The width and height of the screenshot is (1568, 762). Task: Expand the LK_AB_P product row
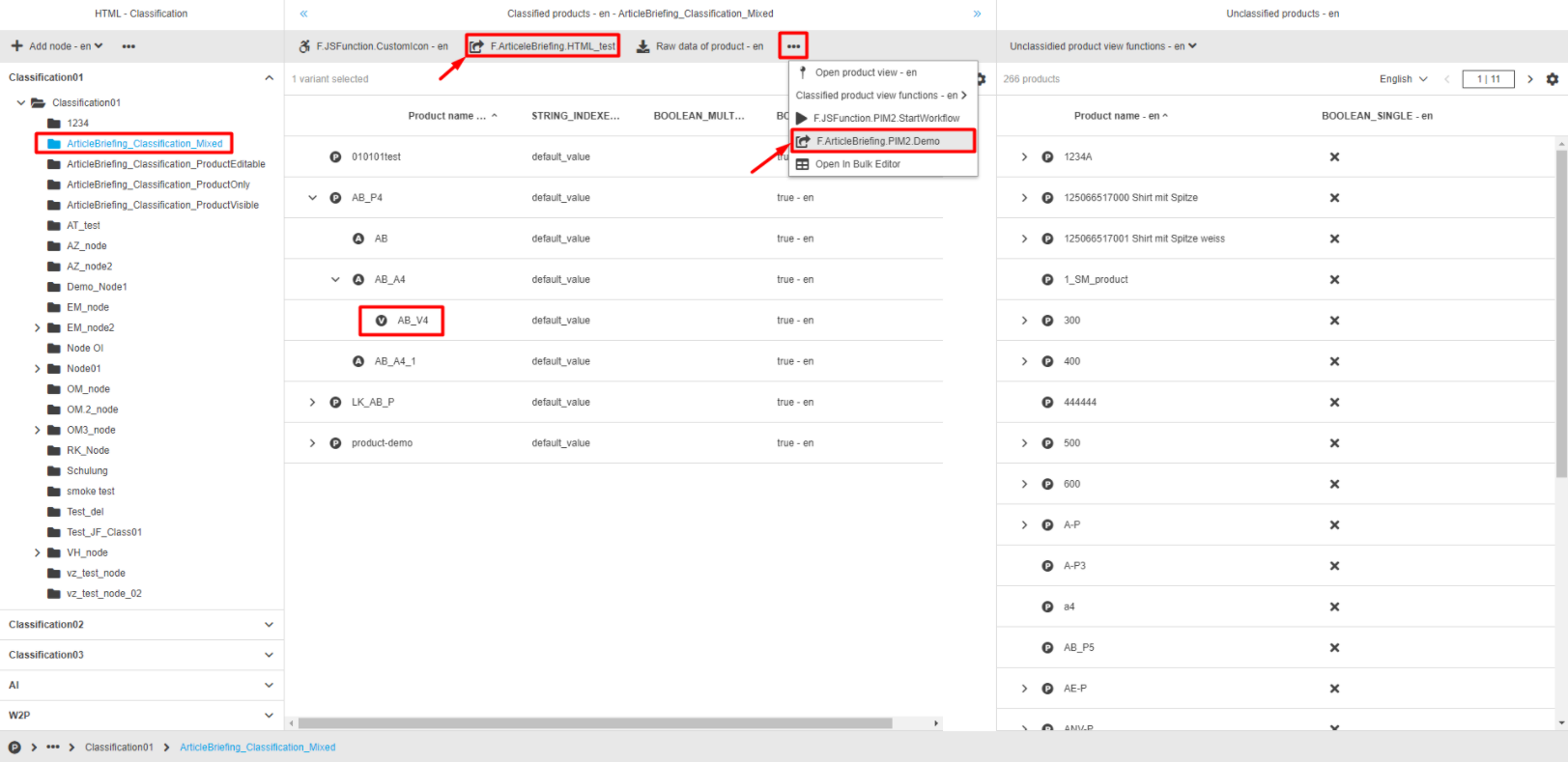point(312,402)
